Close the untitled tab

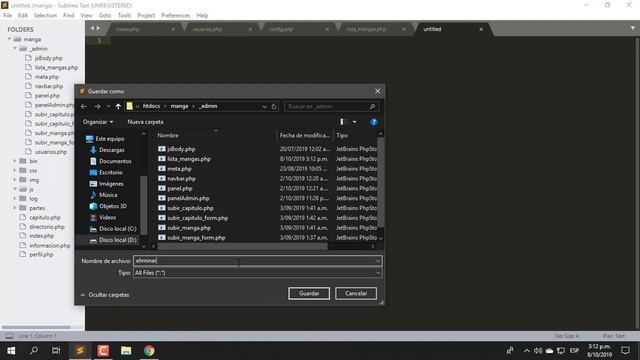pyautogui.click(x=481, y=29)
